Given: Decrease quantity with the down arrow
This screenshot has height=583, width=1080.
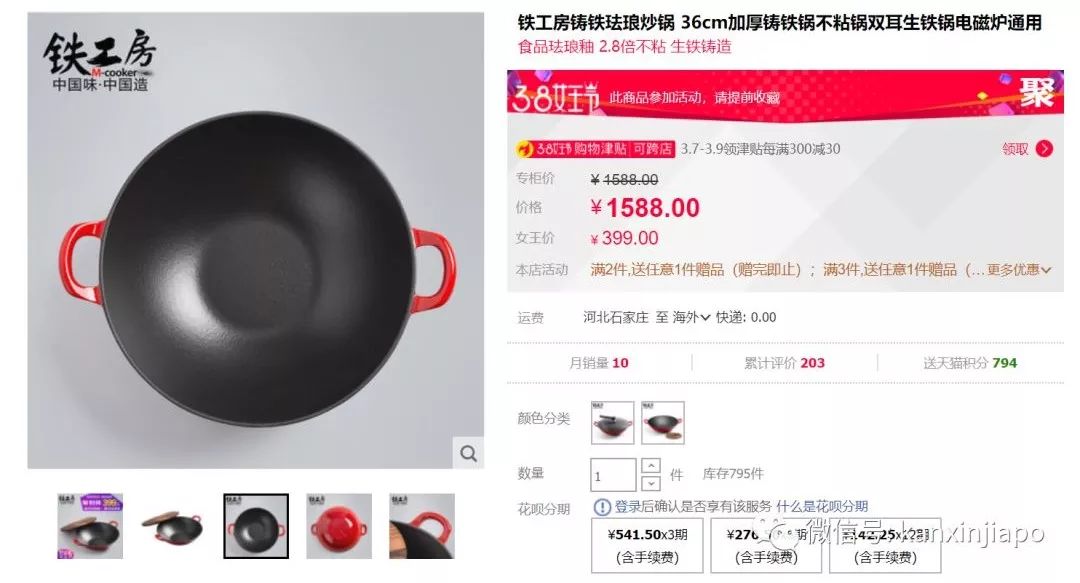Looking at the screenshot, I should (651, 483).
